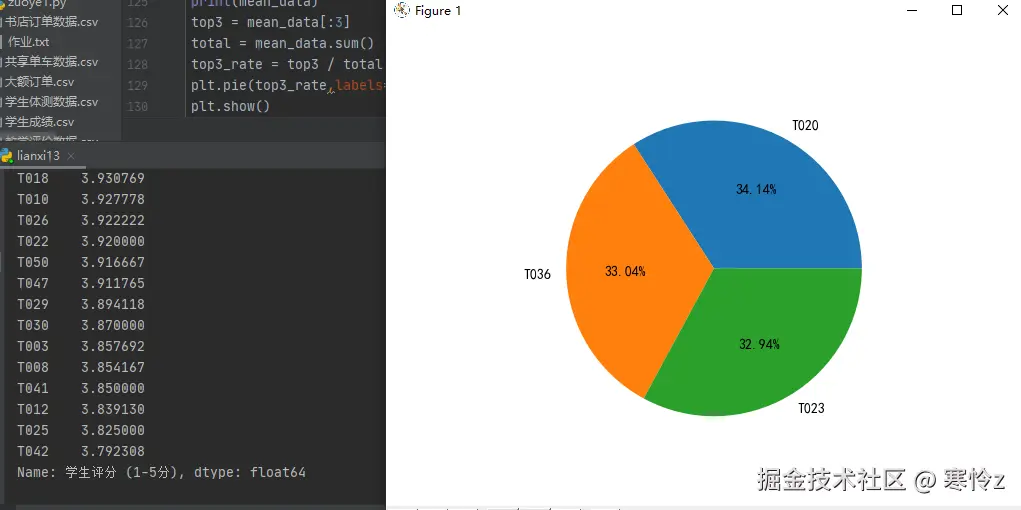Click the T020 pie label
This screenshot has height=510, width=1021.
point(805,126)
